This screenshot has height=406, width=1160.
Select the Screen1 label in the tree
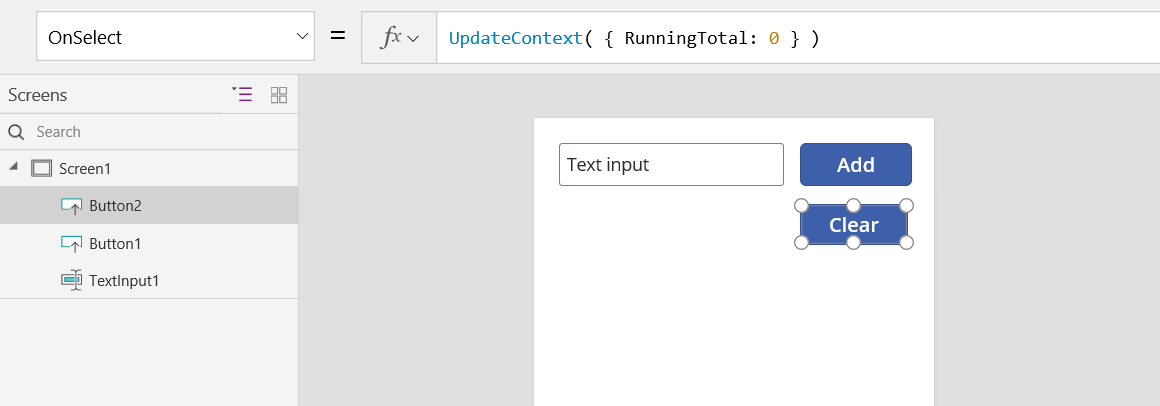tap(86, 168)
